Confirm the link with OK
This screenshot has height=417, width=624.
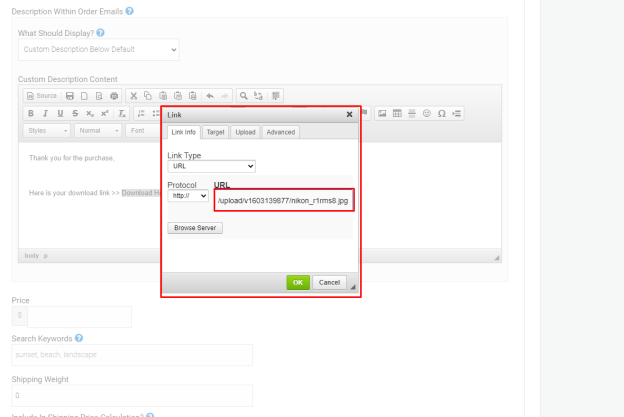click(298, 283)
